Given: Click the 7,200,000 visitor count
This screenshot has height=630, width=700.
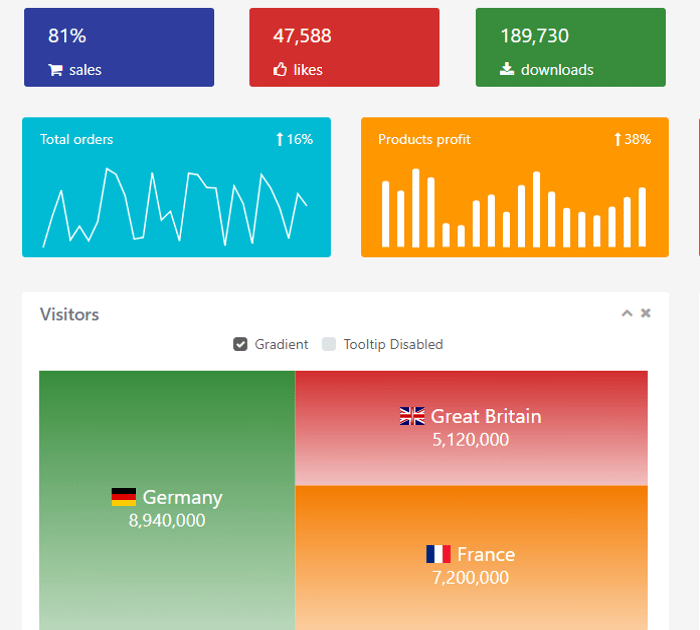Looking at the screenshot, I should tap(471, 578).
